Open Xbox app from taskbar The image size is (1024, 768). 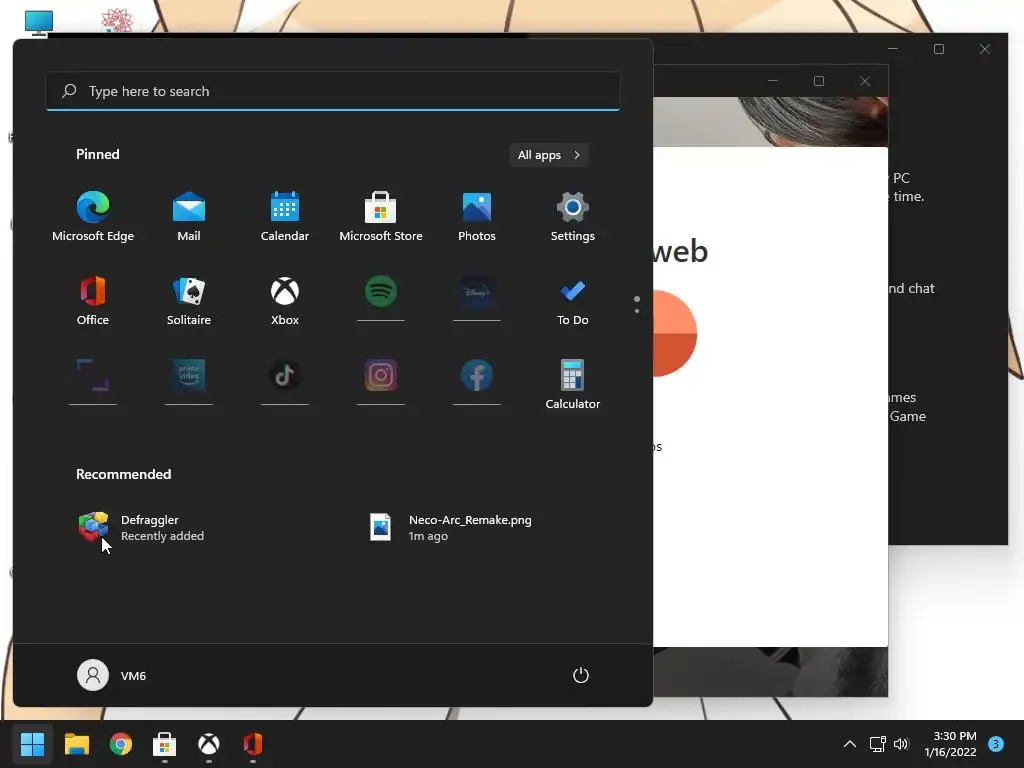(x=209, y=744)
